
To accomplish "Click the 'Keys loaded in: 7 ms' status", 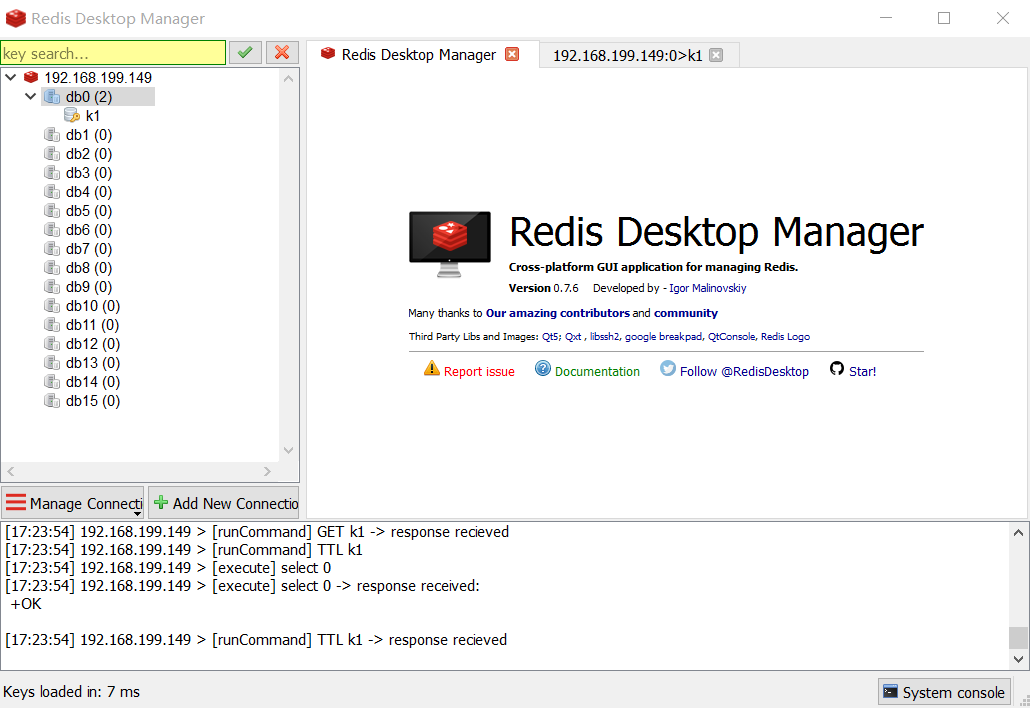I will [72, 692].
